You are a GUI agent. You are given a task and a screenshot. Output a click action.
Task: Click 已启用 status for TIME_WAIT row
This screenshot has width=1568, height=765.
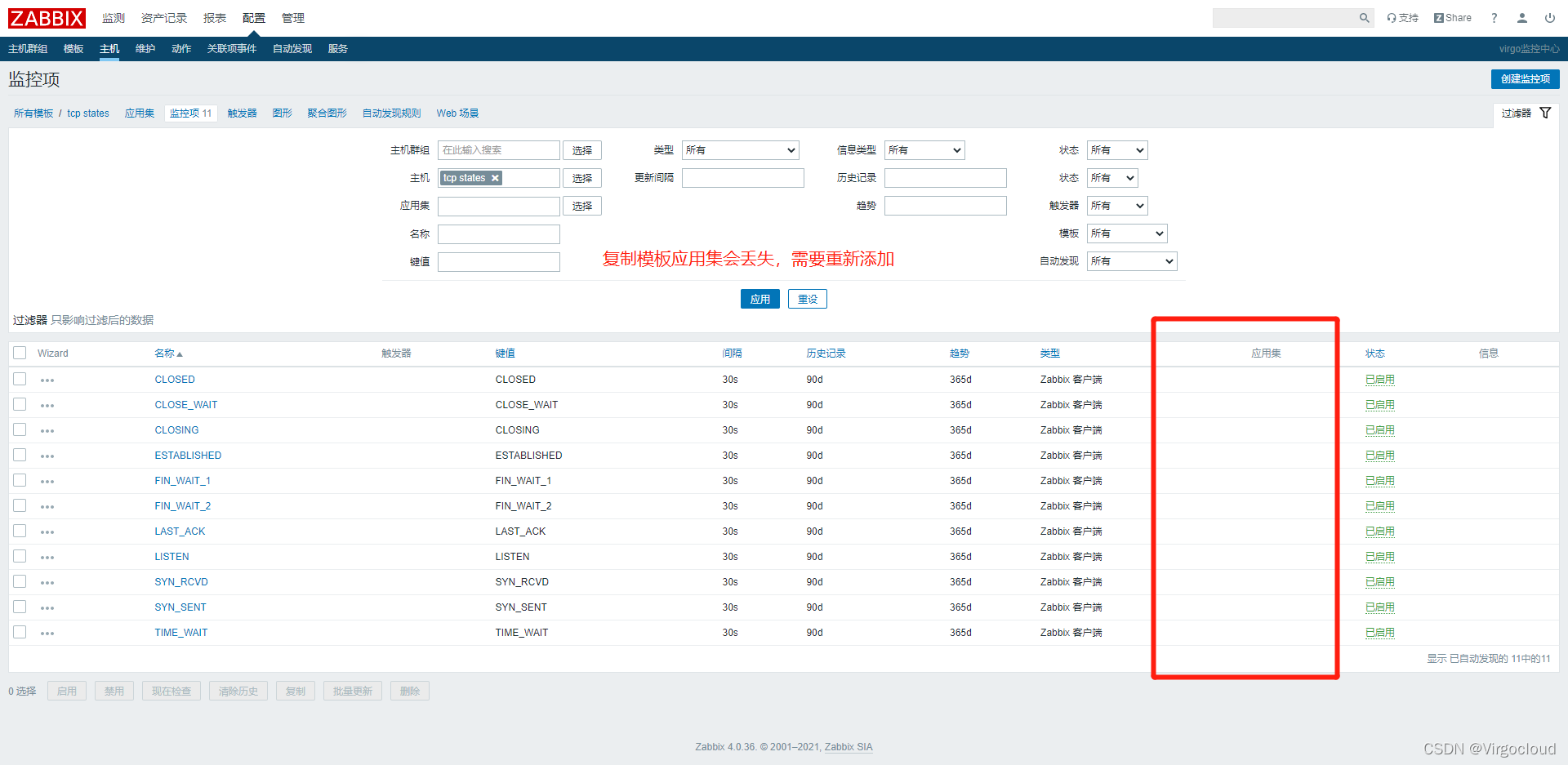(1380, 633)
